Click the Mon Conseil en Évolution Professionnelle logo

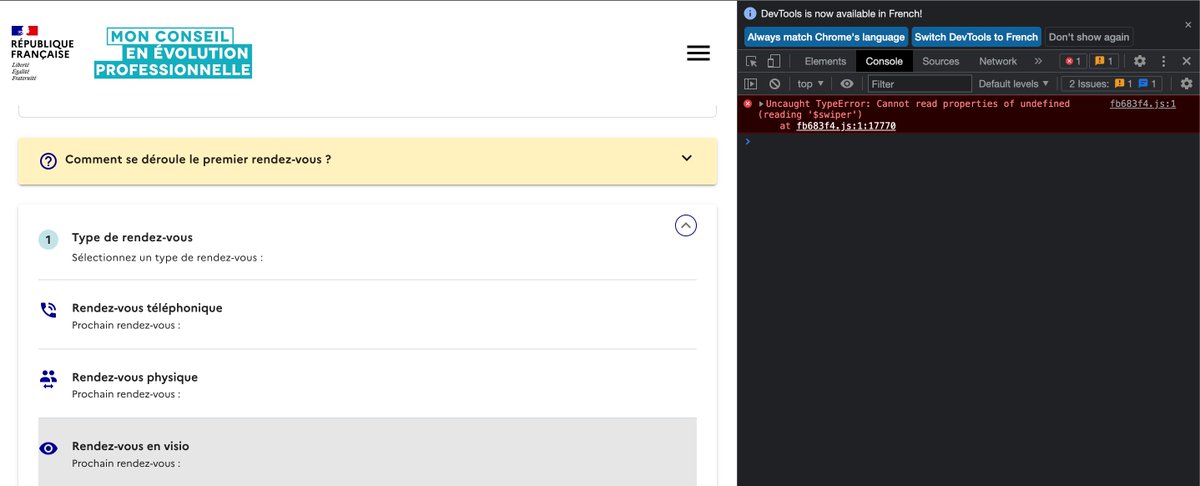tap(173, 52)
